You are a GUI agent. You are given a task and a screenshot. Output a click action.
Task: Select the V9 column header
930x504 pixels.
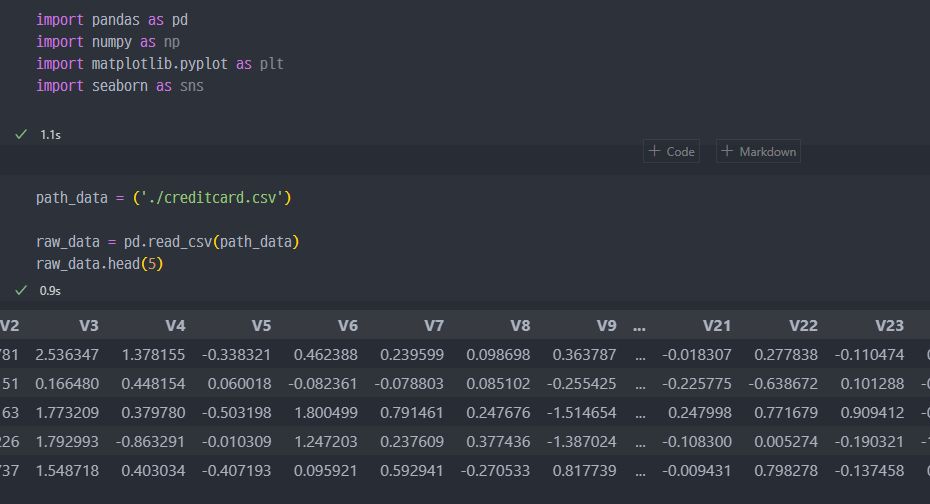click(x=606, y=325)
